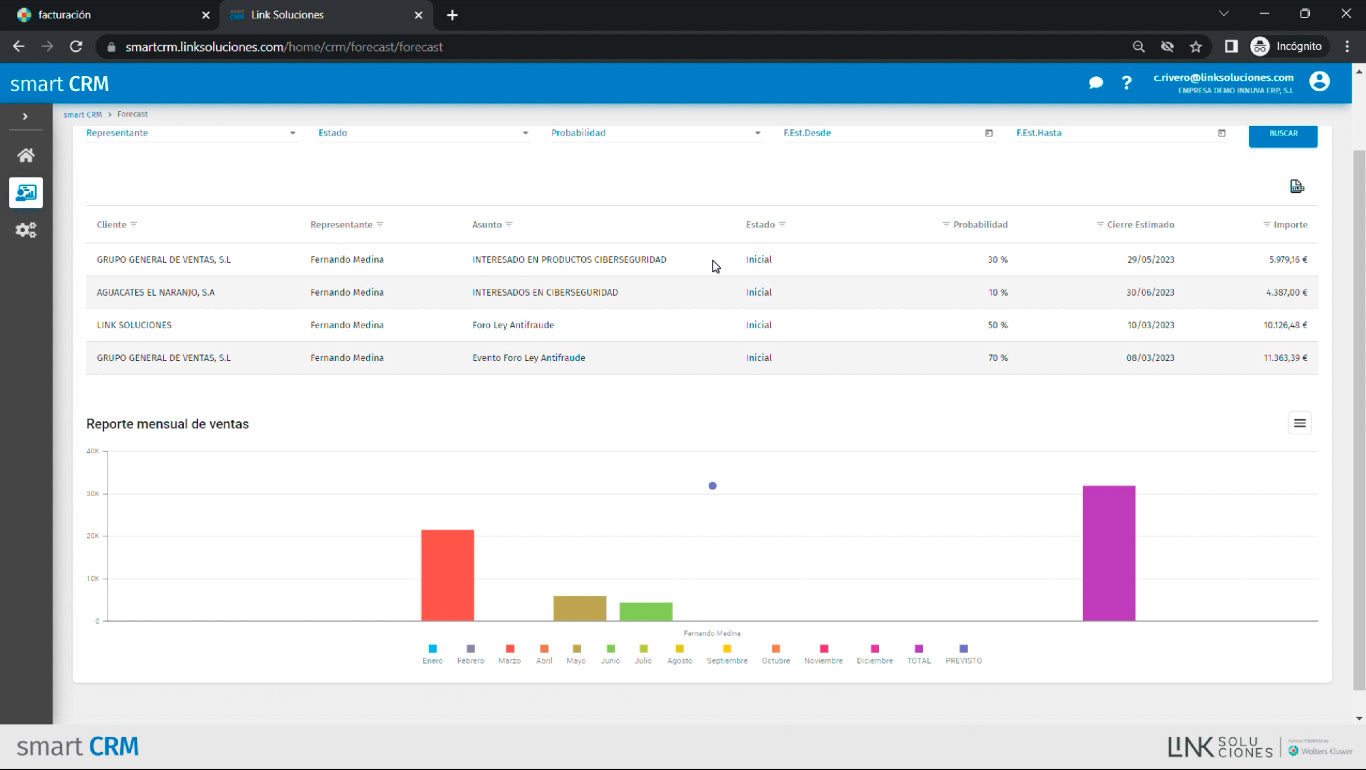Open help via the question mark icon
The image size is (1366, 770).
click(1126, 83)
